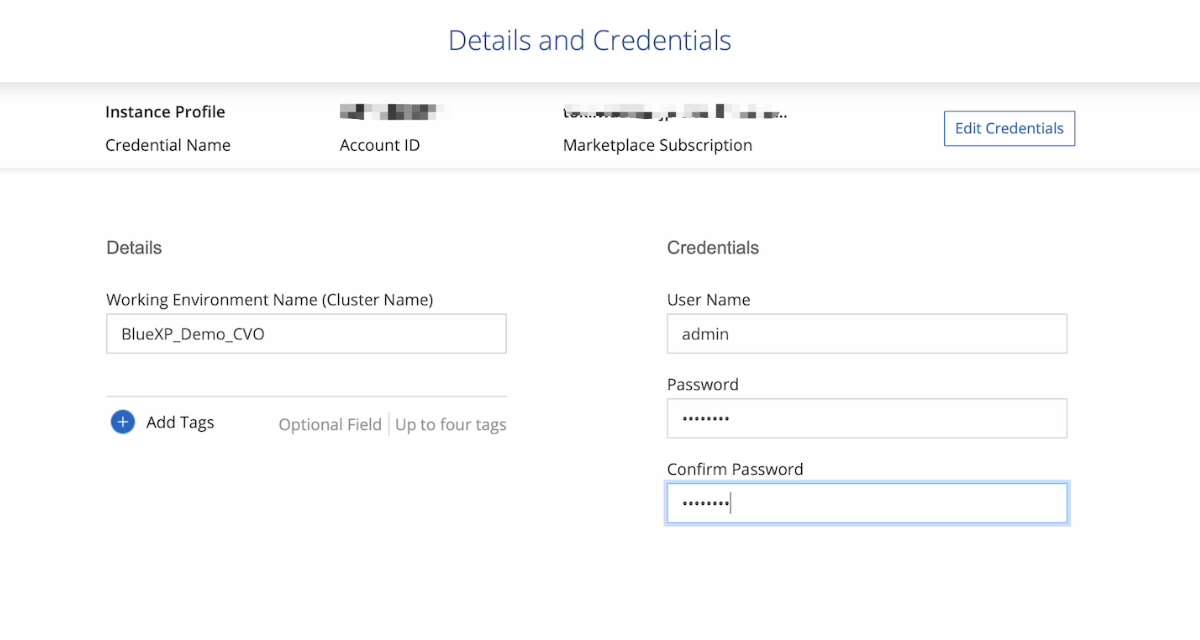1200x640 pixels.
Task: Click the Add Tags label text
Action: pos(180,422)
